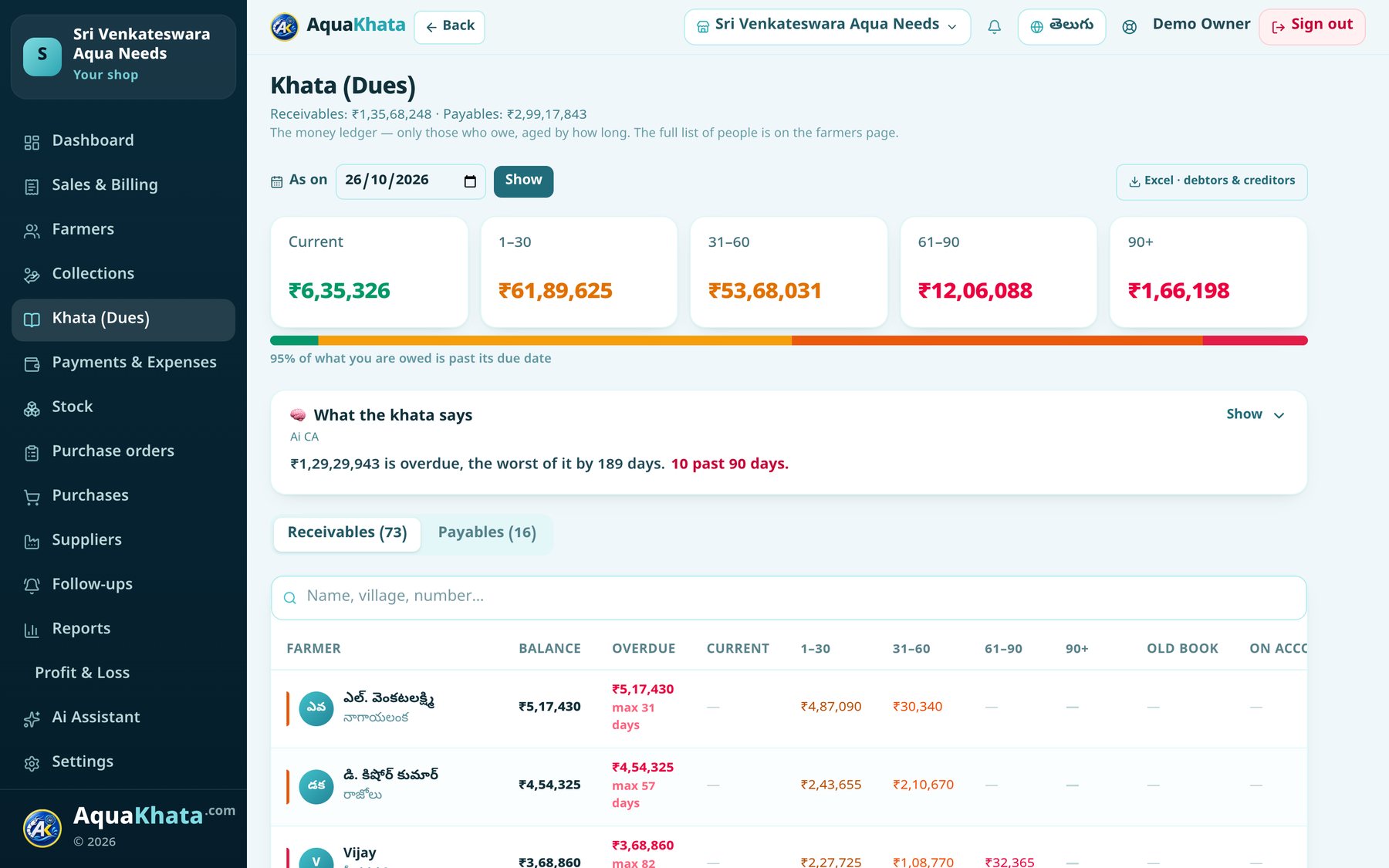
Task: Click the 90+ ₹1,66,198 card
Action: (x=1208, y=272)
